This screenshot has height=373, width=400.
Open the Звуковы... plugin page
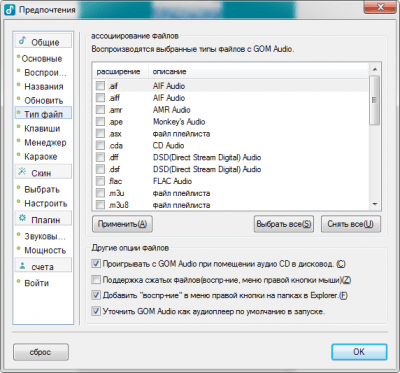(x=45, y=236)
